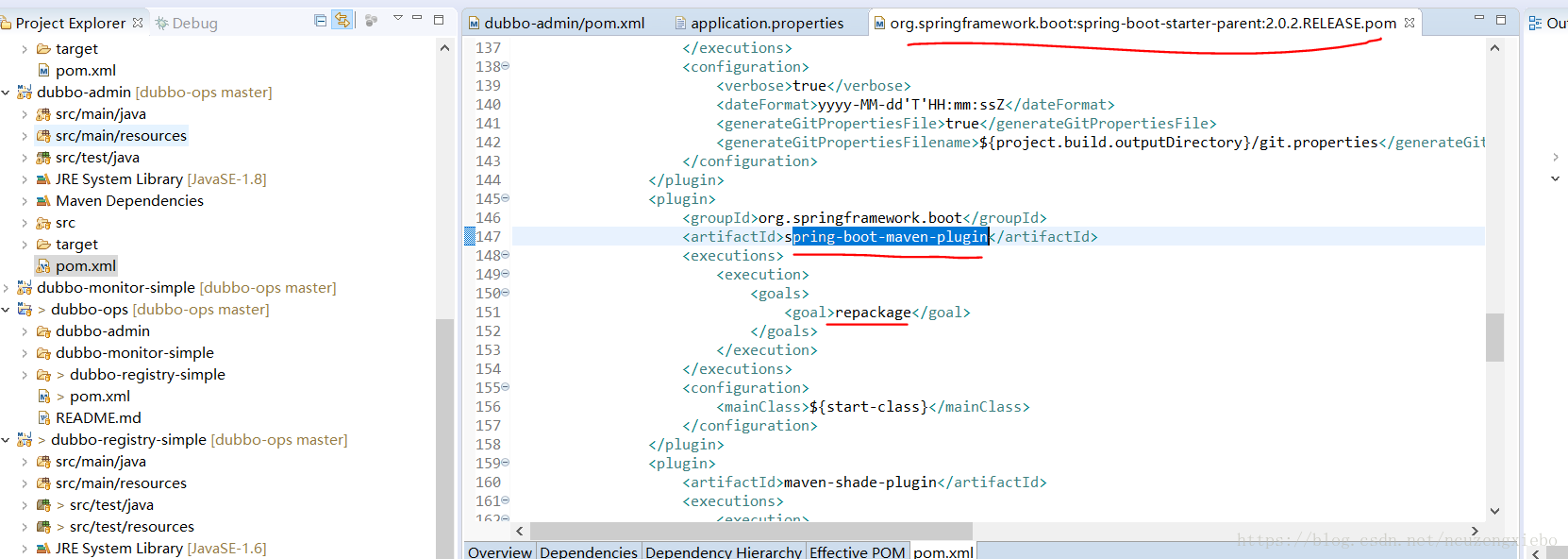
Task: Expand src/main/java under dubbo-admin
Action: point(24,114)
